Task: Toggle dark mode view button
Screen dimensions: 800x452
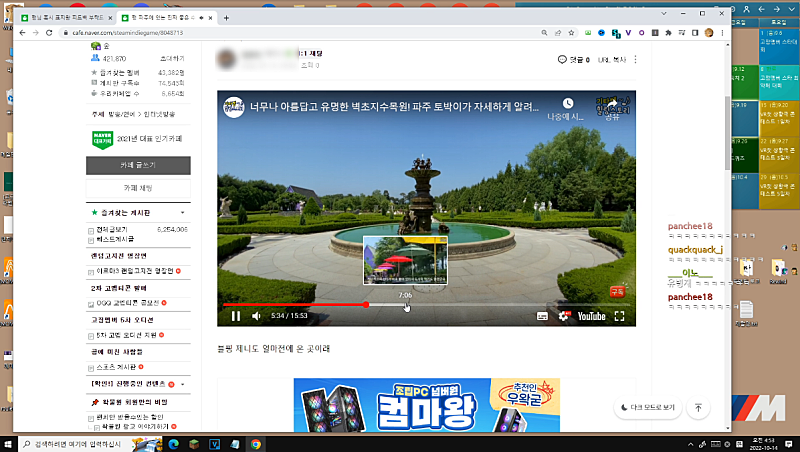Action: (647, 408)
